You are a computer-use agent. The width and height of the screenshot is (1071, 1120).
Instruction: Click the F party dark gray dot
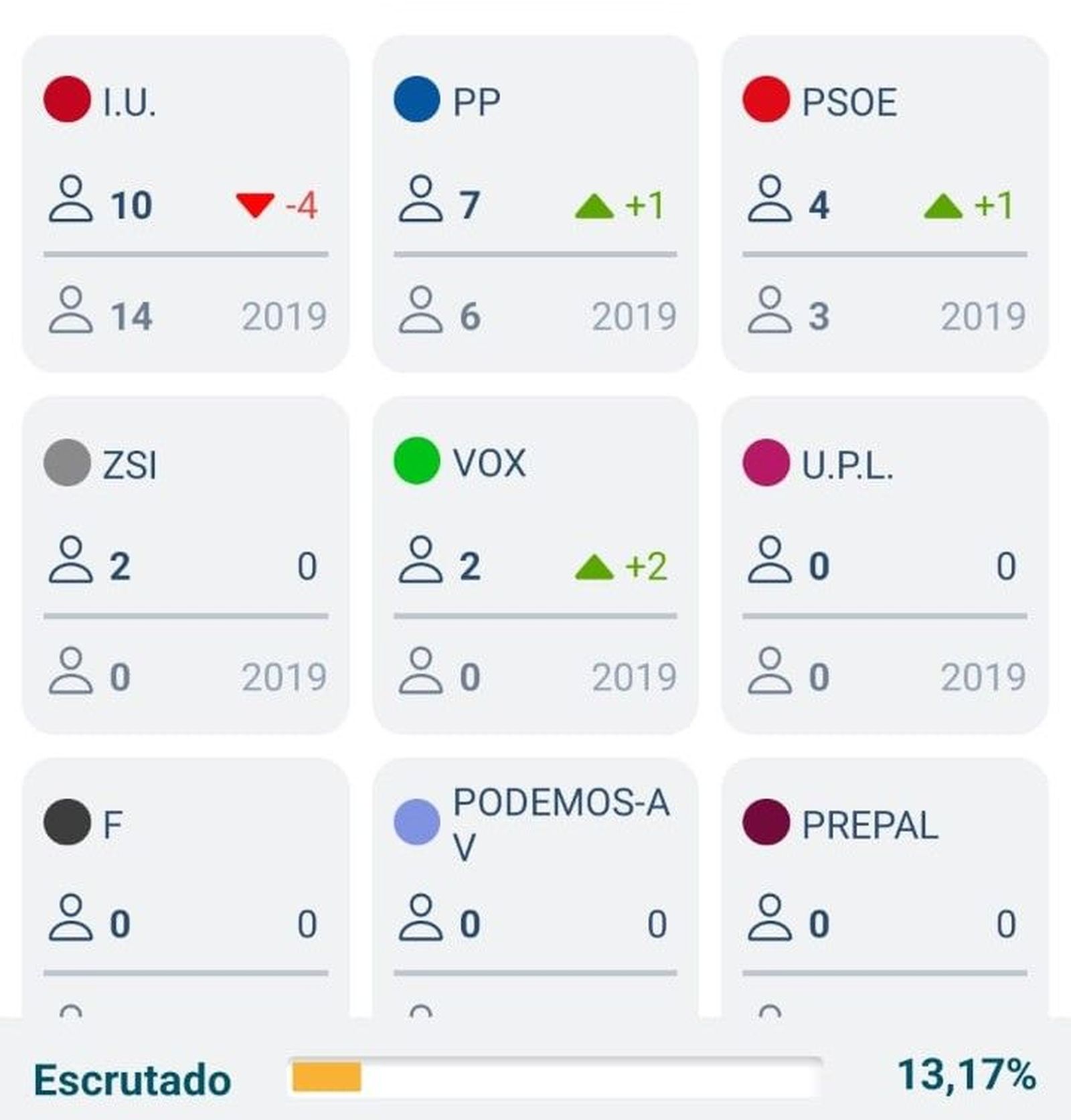(x=67, y=822)
